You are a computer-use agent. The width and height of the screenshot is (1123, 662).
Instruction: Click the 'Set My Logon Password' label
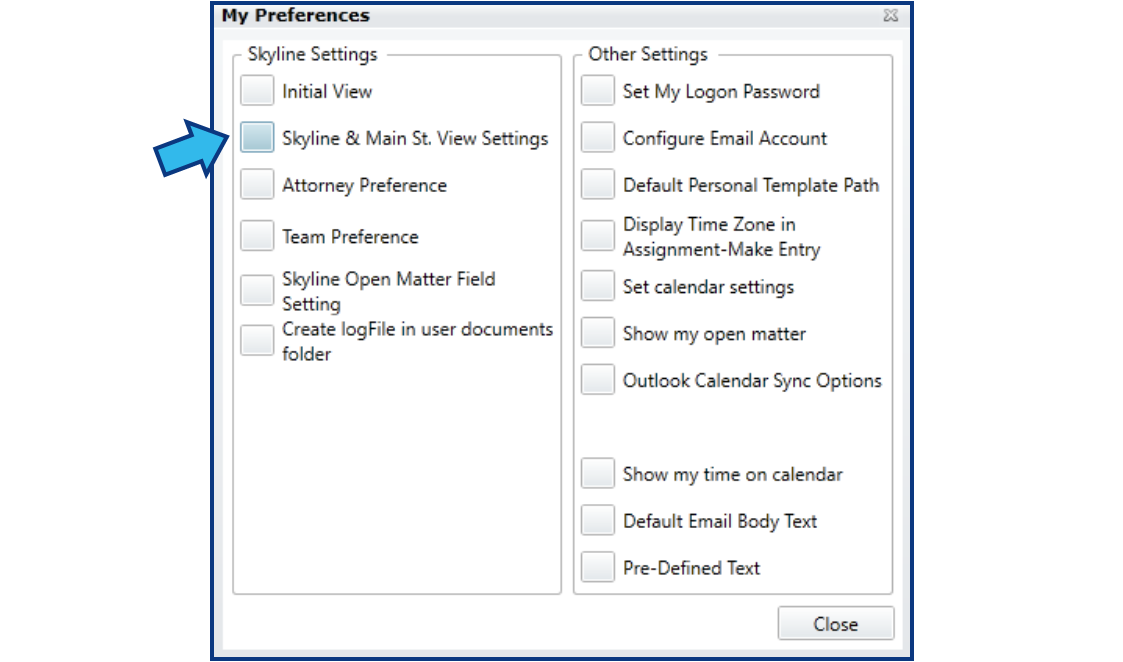(721, 92)
